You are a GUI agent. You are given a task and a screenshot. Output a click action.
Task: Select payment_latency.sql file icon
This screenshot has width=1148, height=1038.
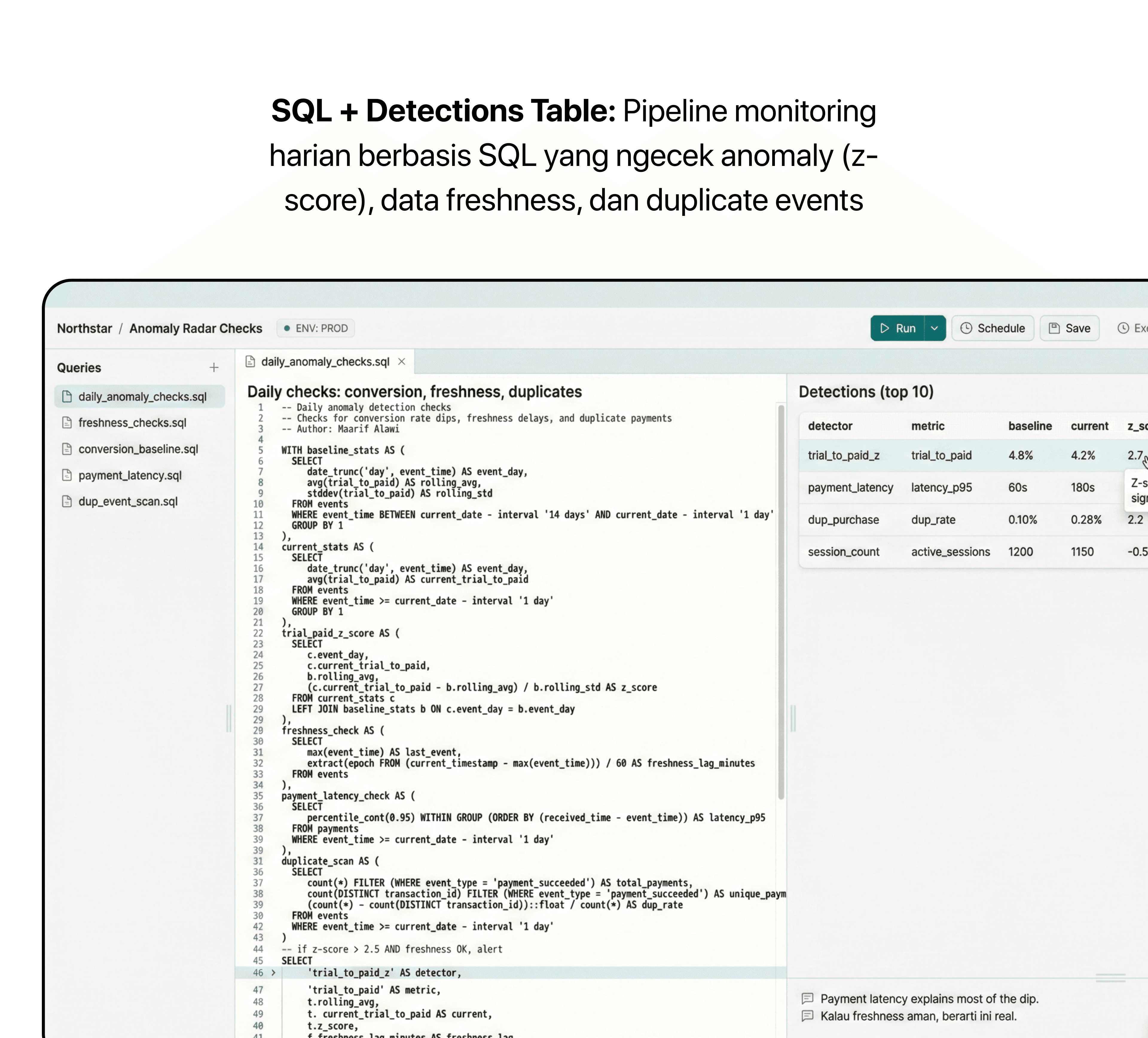tap(67, 475)
